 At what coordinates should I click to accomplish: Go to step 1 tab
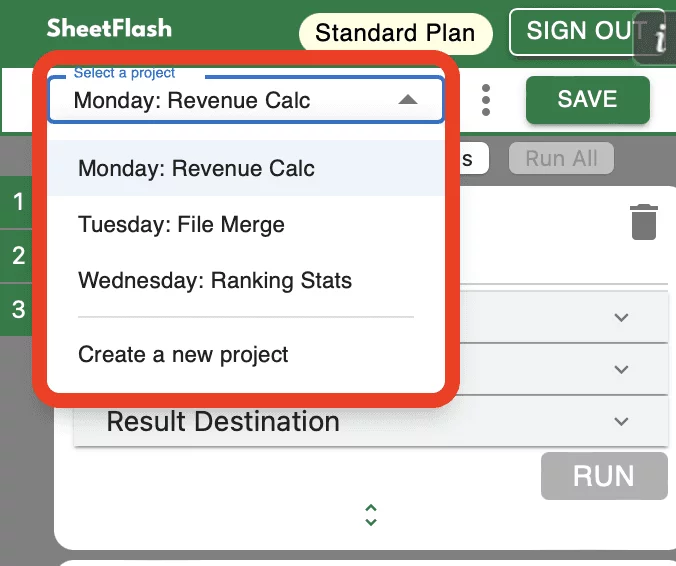(x=18, y=203)
